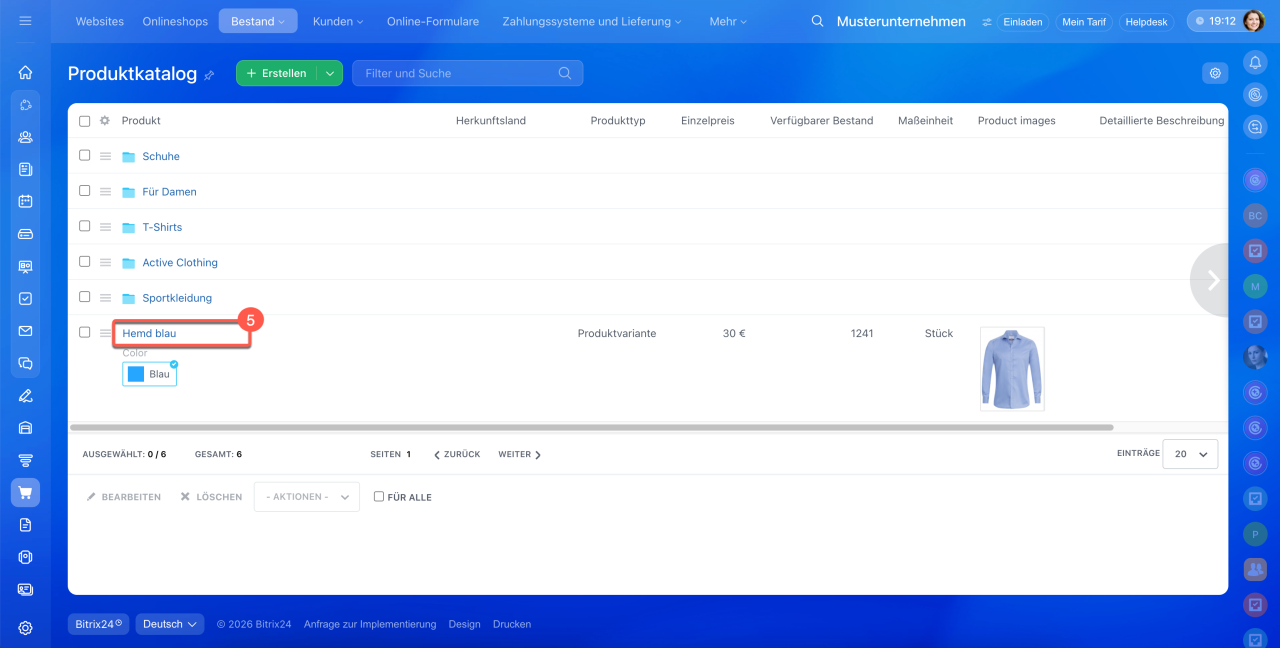Open the home icon in left sidebar
The height and width of the screenshot is (648, 1280).
coord(25,72)
